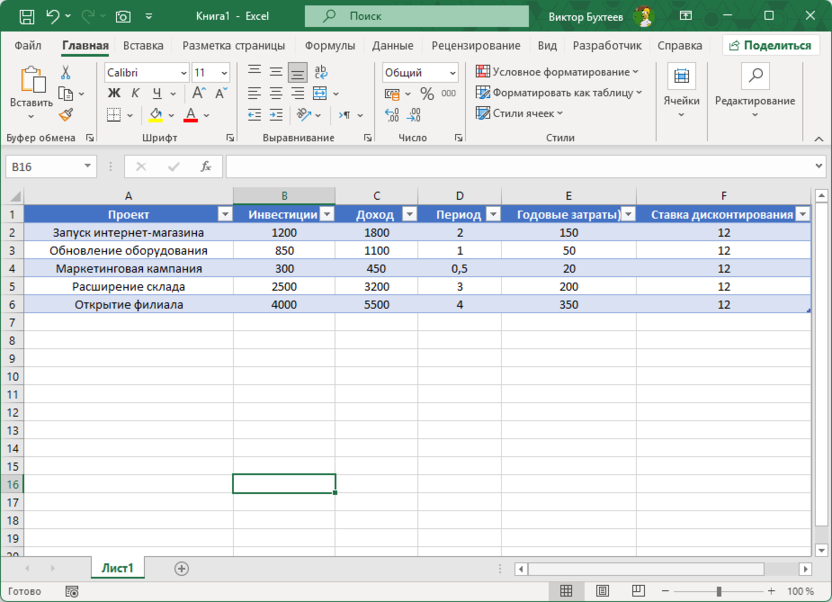The image size is (832, 602).
Task: Switch to the Формулы tab
Action: click(x=330, y=46)
